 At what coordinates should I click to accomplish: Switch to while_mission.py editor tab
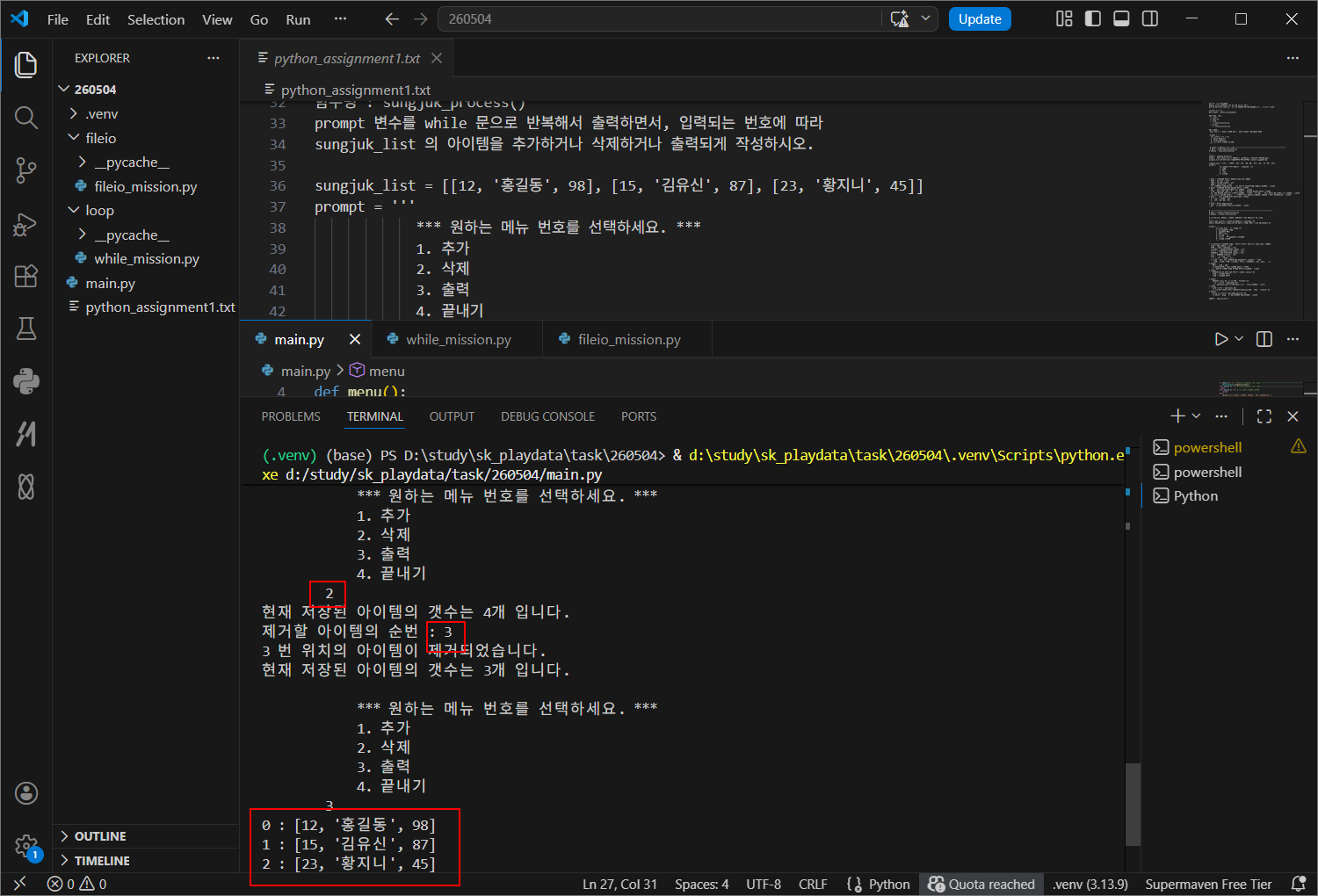[x=457, y=339]
